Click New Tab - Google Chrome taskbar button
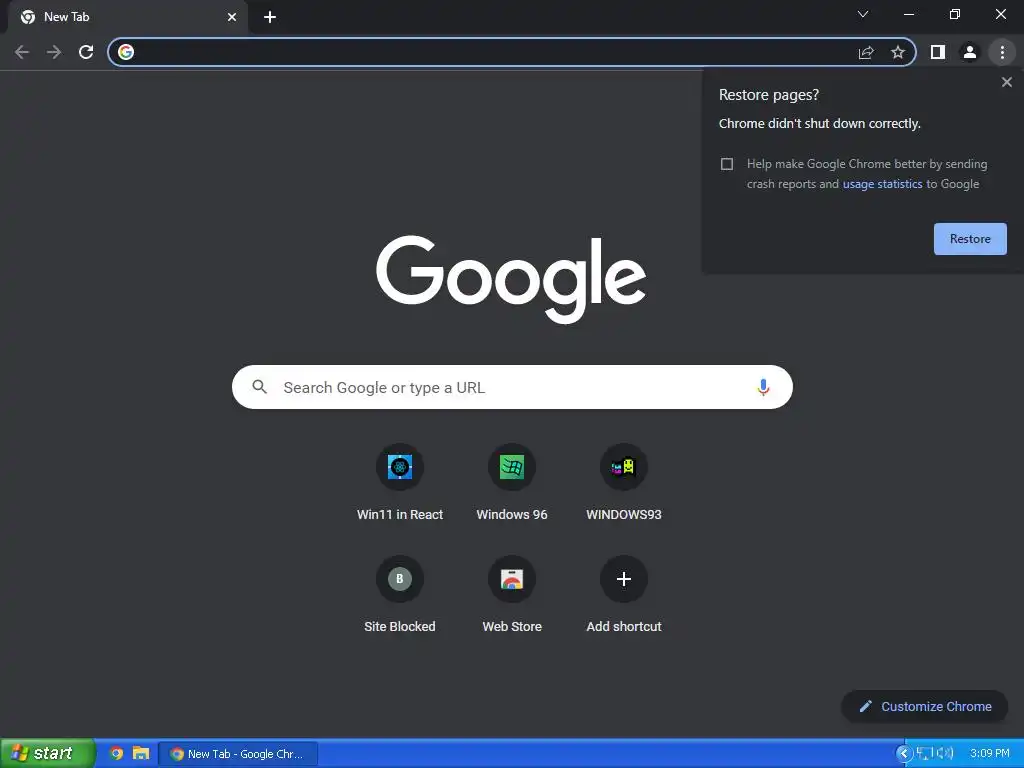 [x=238, y=754]
